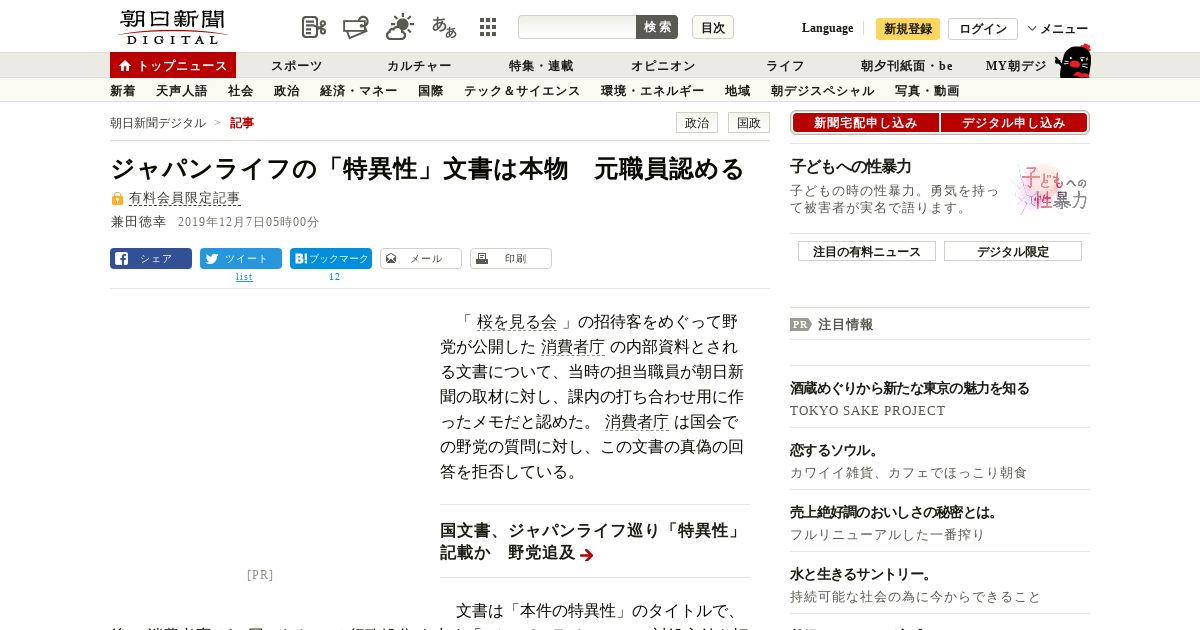Viewport: 1200px width, 630px height.
Task: Select 政治 in sub navigation
Action: (x=287, y=91)
